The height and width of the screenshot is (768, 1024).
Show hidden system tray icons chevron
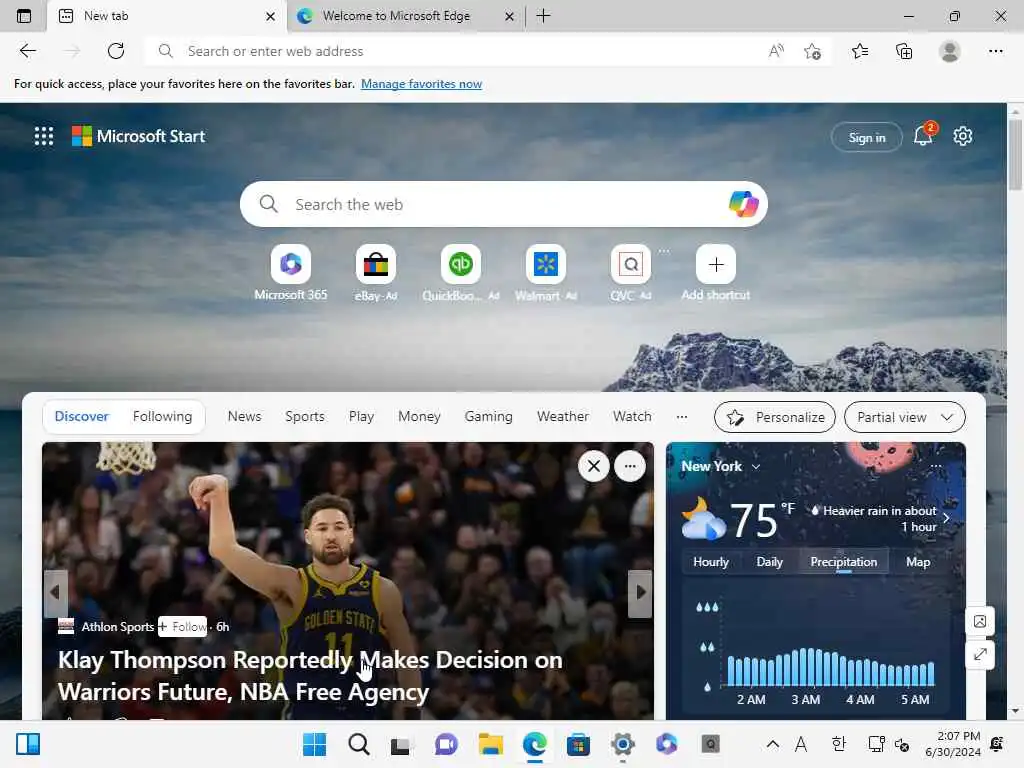[x=773, y=744]
